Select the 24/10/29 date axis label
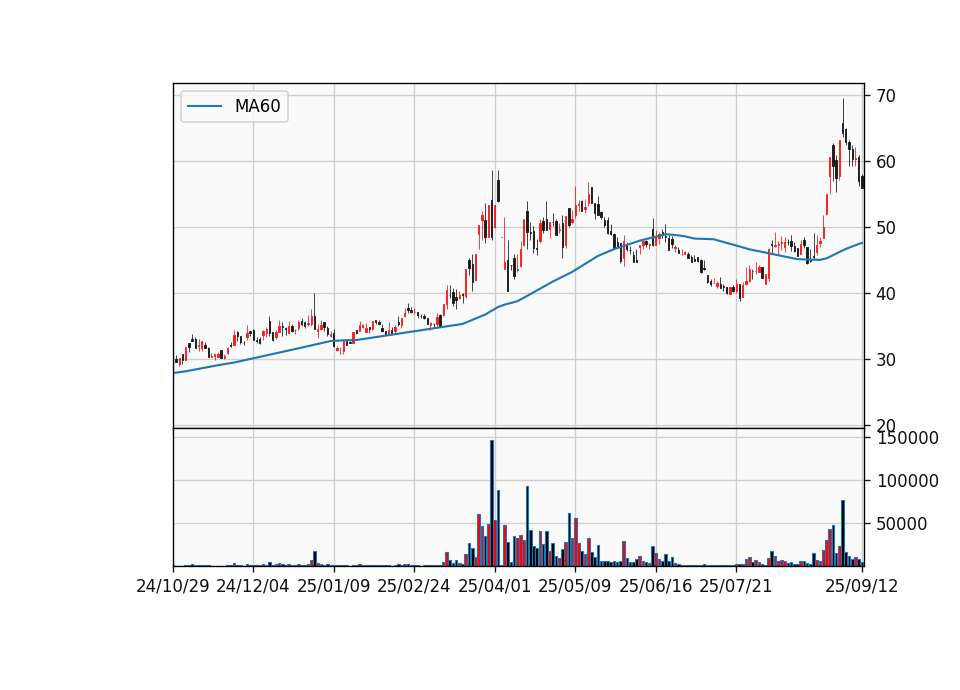The width and height of the screenshot is (960, 690). pos(173,586)
